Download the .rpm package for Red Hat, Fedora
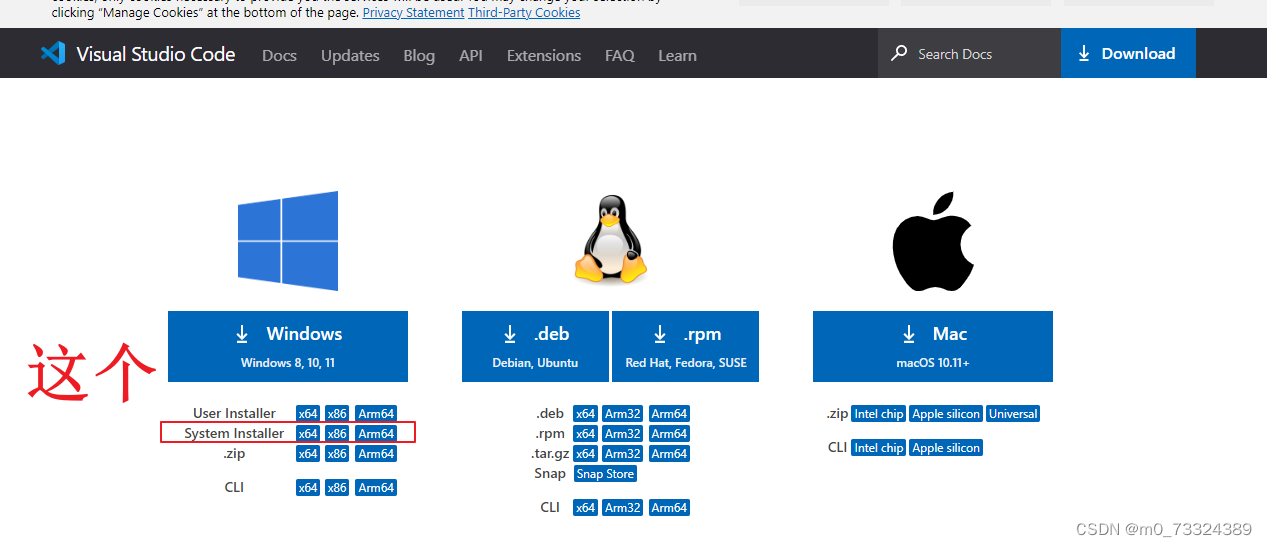 tap(685, 346)
